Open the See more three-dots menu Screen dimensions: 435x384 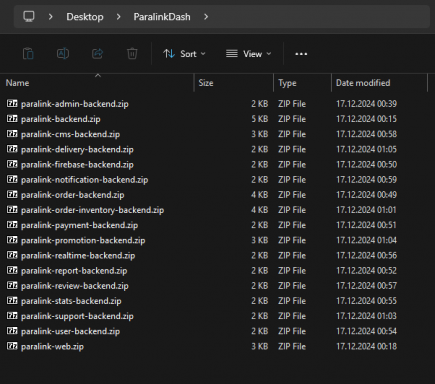point(301,54)
